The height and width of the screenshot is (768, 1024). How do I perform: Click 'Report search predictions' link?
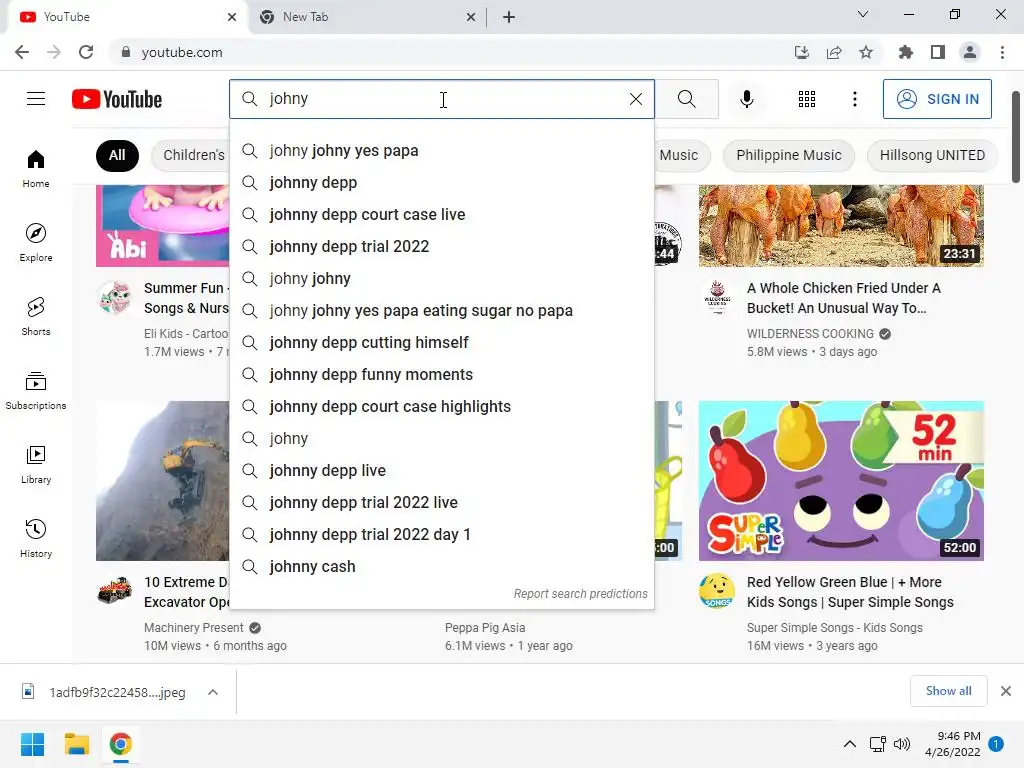[x=581, y=594]
